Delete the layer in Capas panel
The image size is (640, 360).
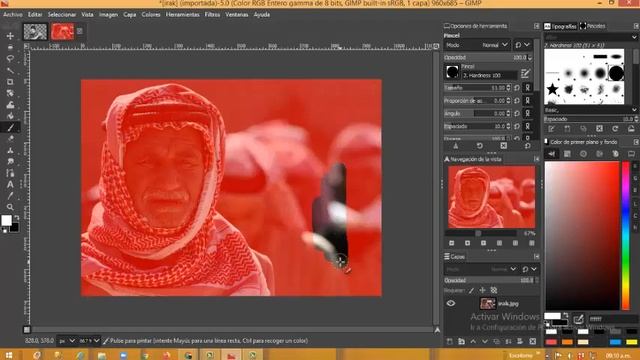pos(533,341)
